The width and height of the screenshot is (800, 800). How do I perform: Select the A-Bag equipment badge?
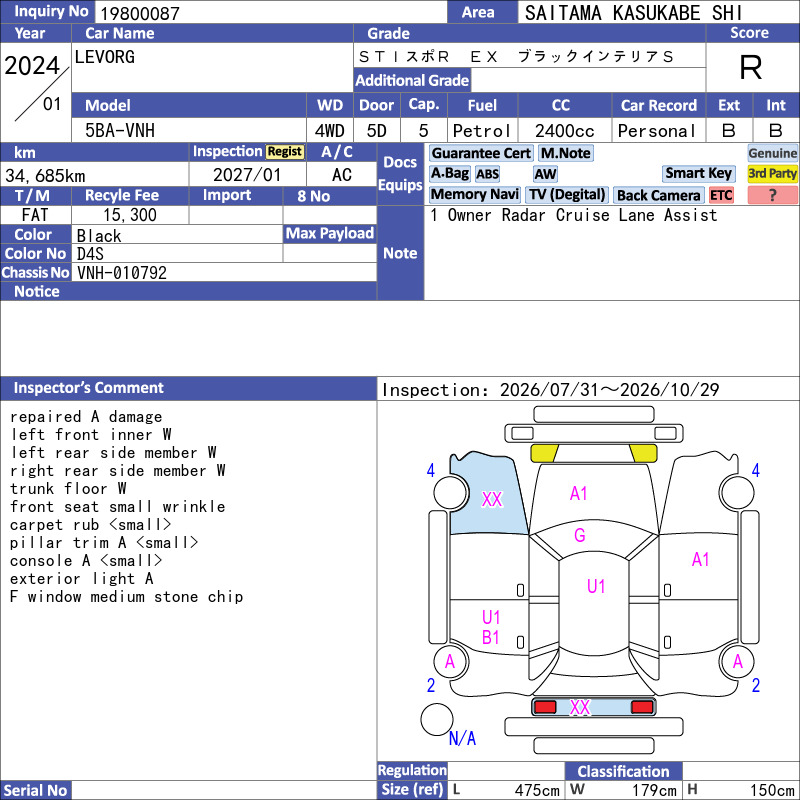pos(449,173)
